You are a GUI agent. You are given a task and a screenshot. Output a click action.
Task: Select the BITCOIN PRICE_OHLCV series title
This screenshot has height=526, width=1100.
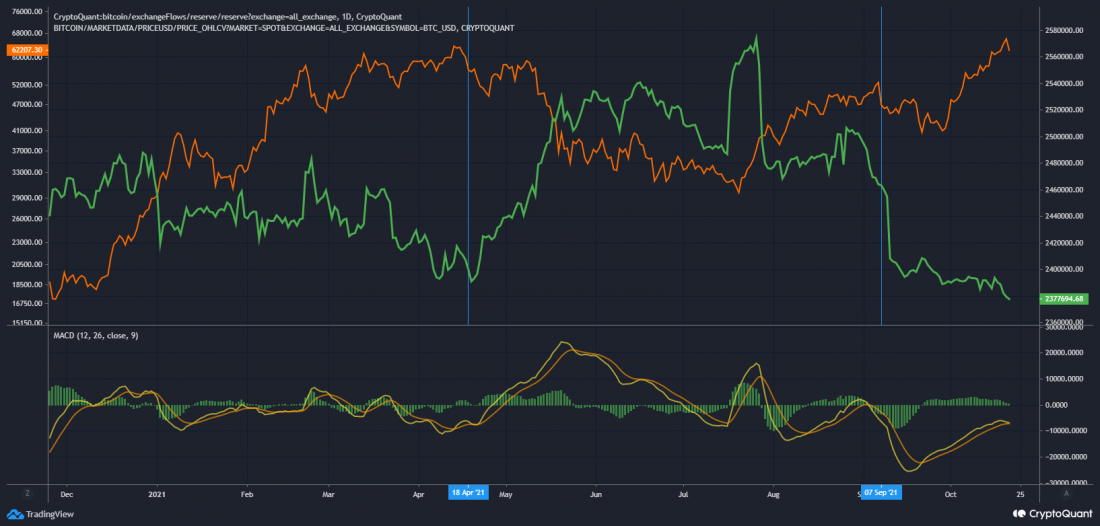(283, 28)
